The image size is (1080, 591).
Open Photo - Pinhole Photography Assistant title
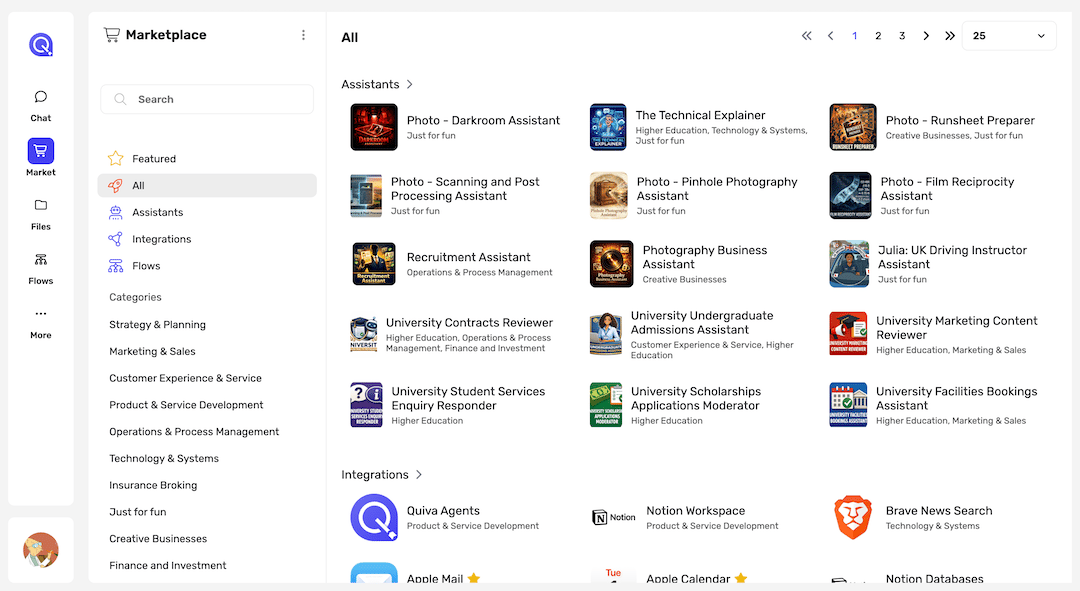click(717, 189)
